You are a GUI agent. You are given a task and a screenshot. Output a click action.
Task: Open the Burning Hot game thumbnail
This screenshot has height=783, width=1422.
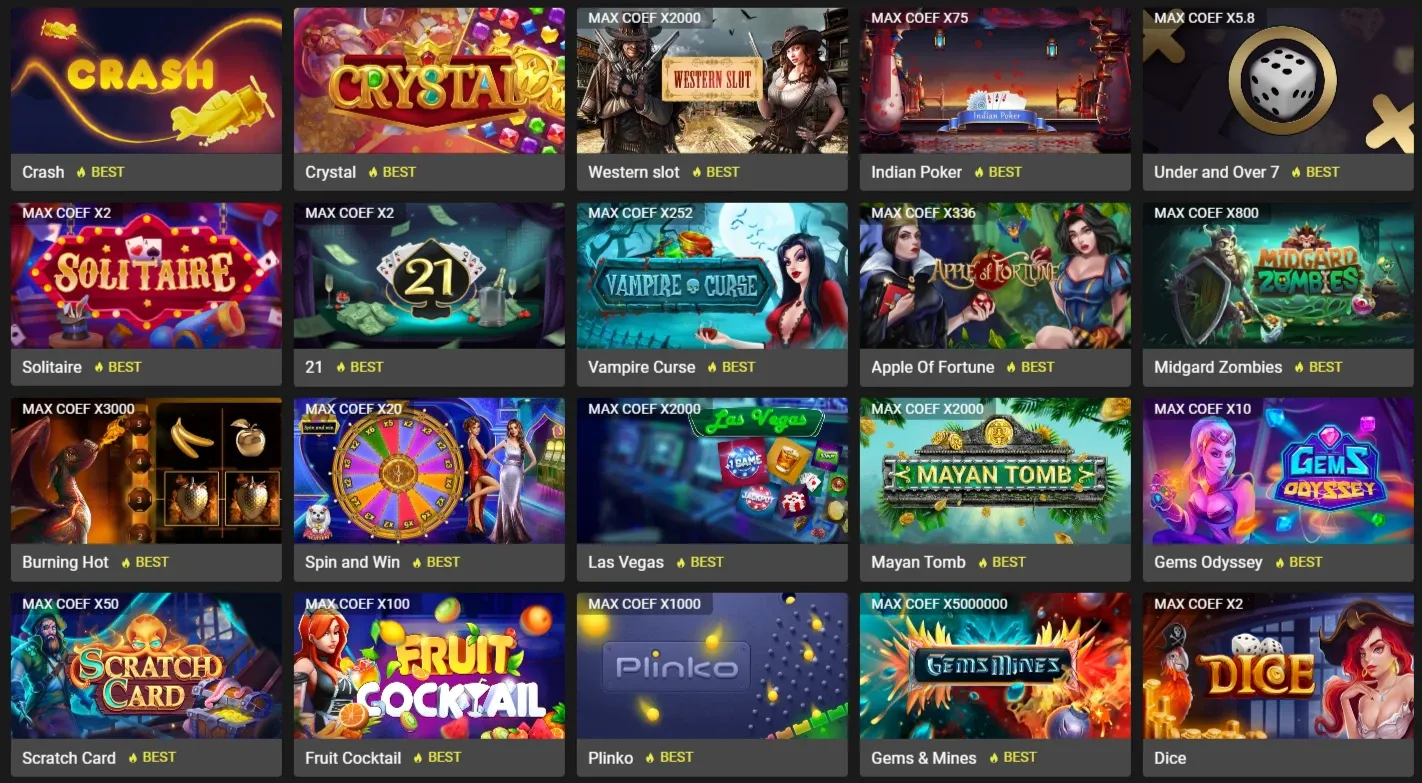pos(146,470)
